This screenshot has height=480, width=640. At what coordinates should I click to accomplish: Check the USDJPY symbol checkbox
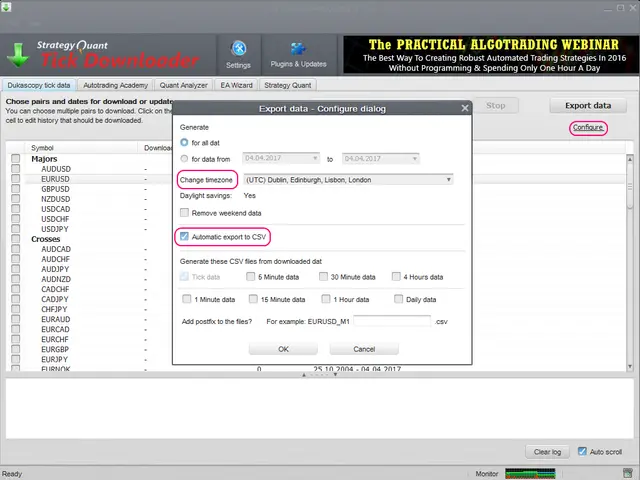coord(16,229)
